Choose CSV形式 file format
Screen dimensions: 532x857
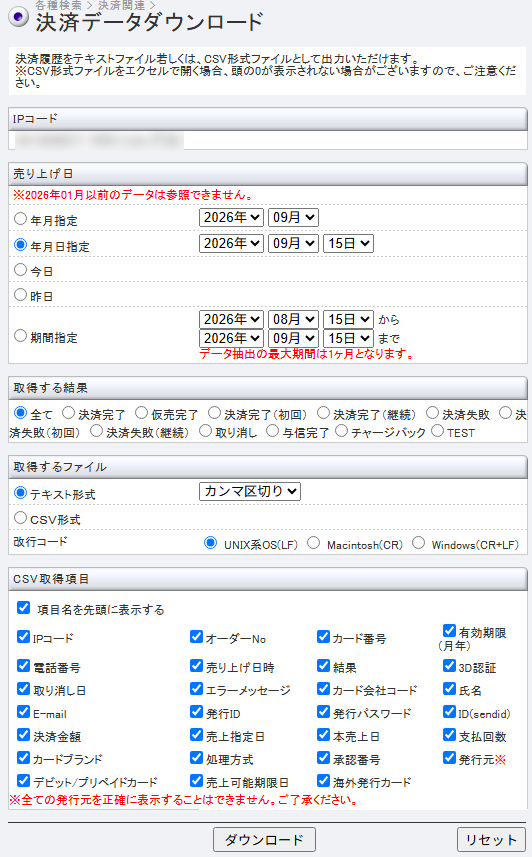pos(20,518)
